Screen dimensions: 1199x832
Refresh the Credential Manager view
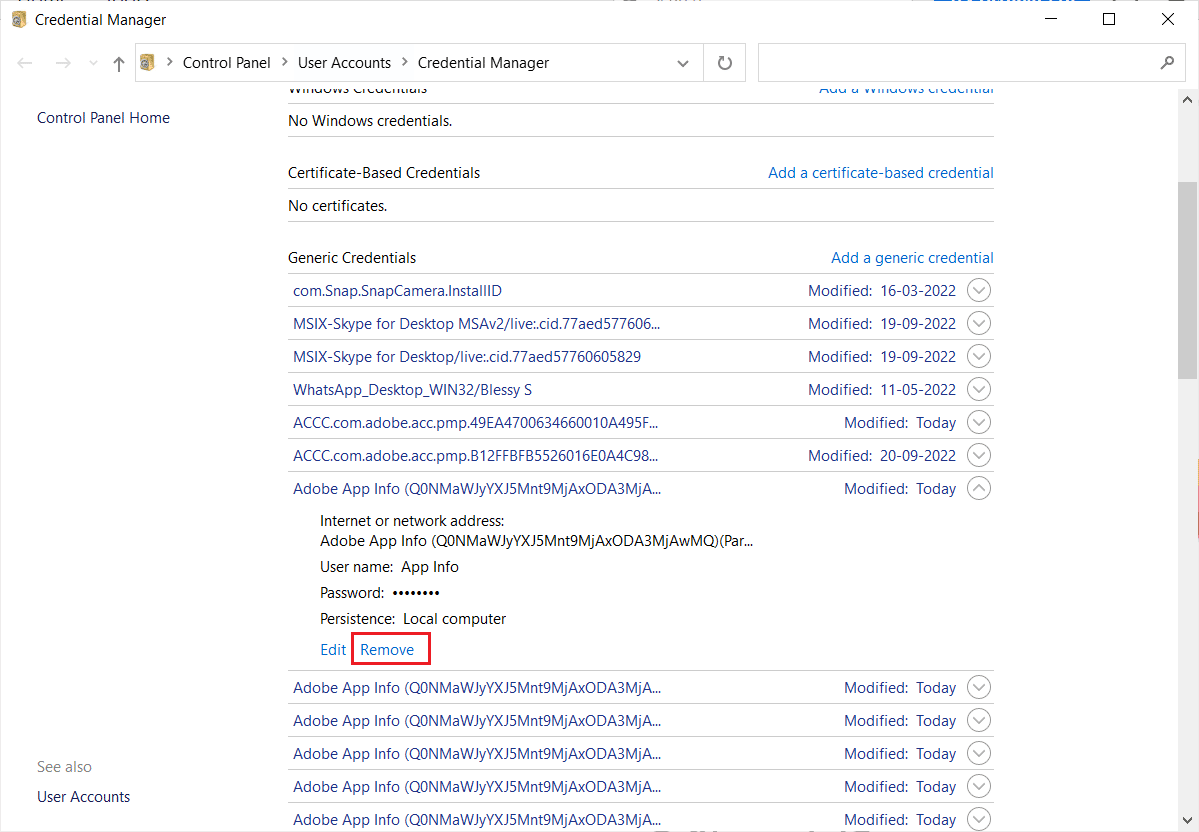pos(725,63)
